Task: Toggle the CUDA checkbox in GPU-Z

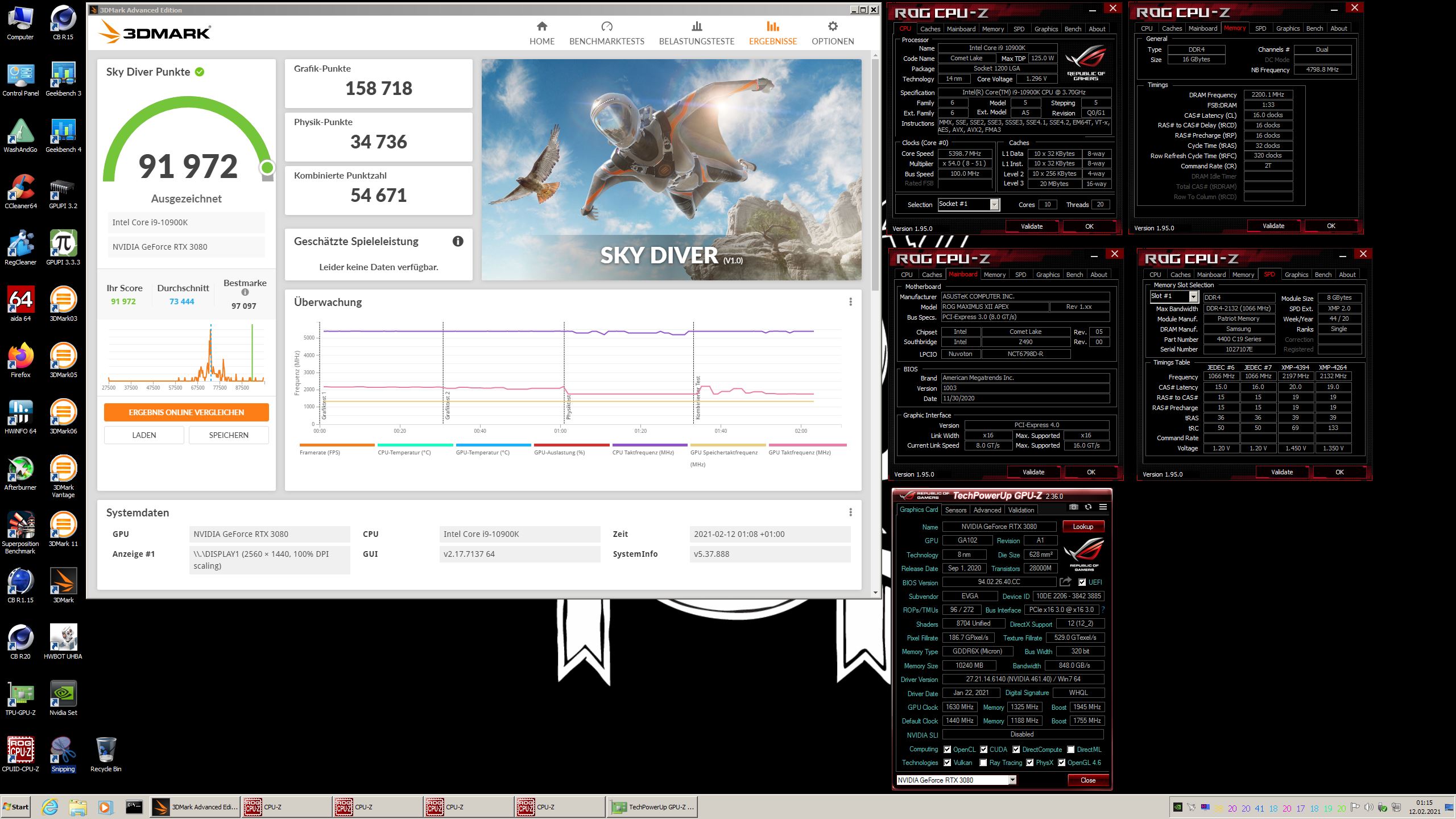Action: tap(983, 750)
